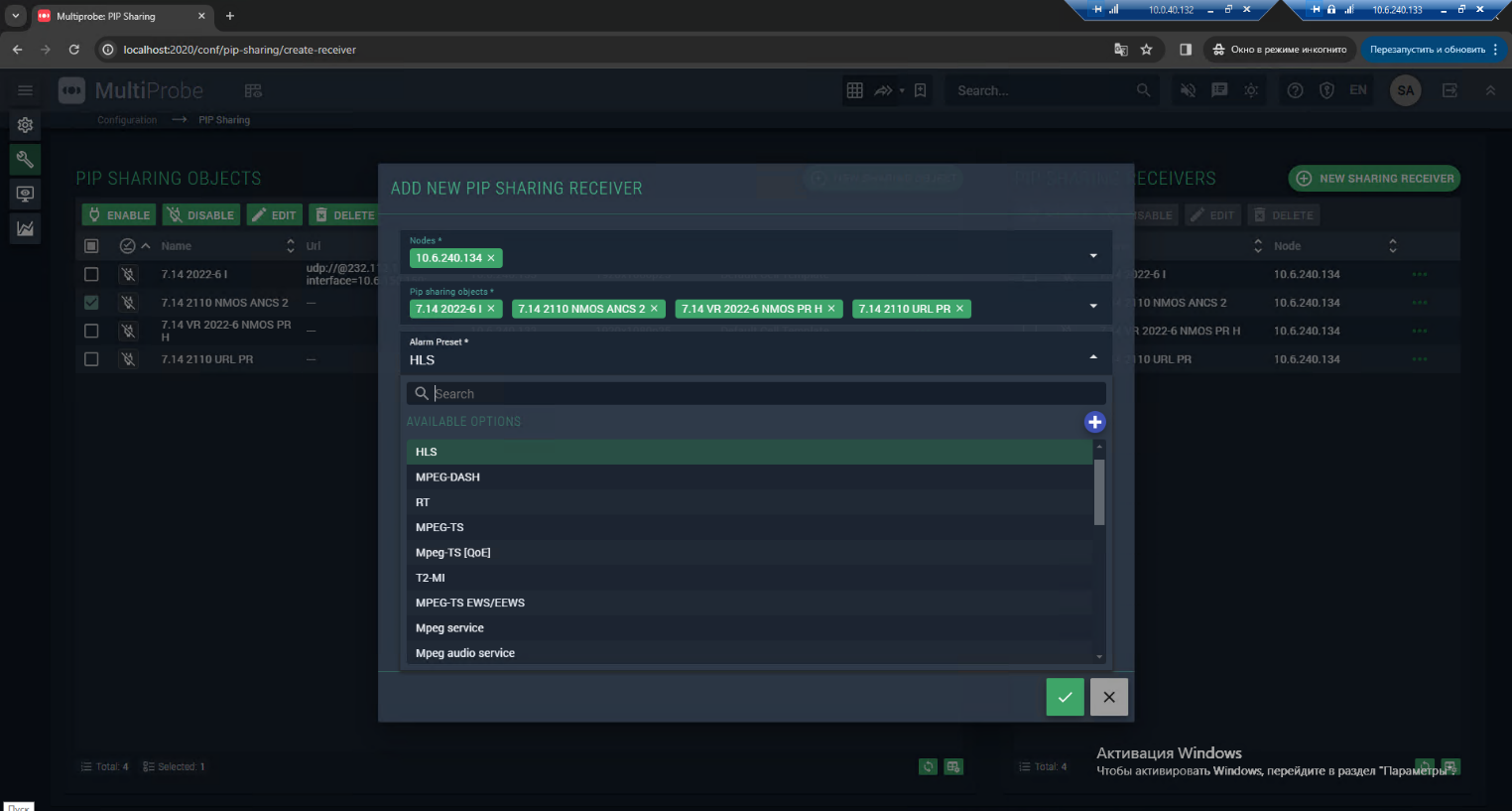The image size is (1512, 811).
Task: Toggle checkbox for 7.14 2022-6 I row
Action: click(91, 274)
